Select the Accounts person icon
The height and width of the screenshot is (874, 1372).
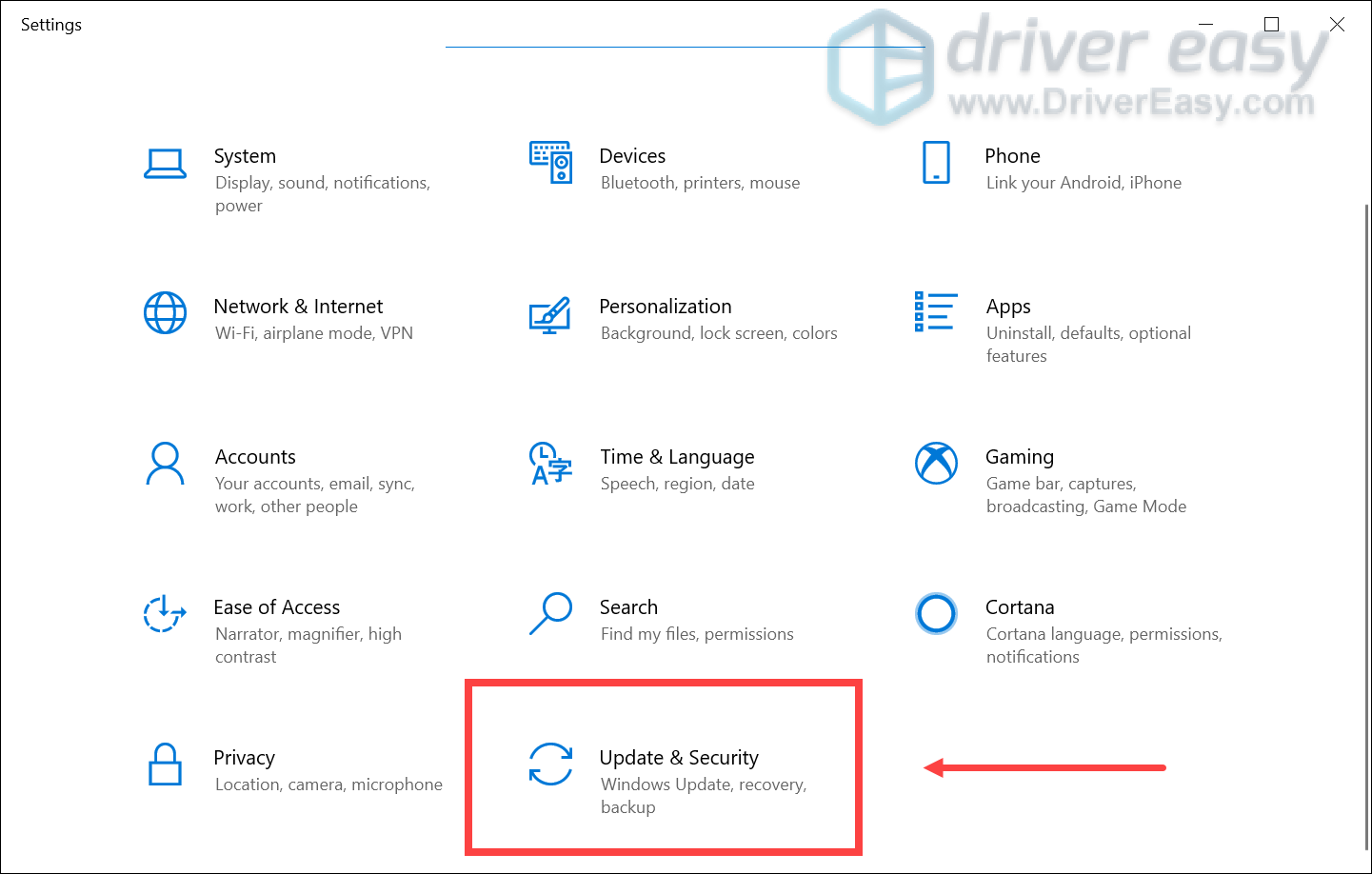click(166, 464)
